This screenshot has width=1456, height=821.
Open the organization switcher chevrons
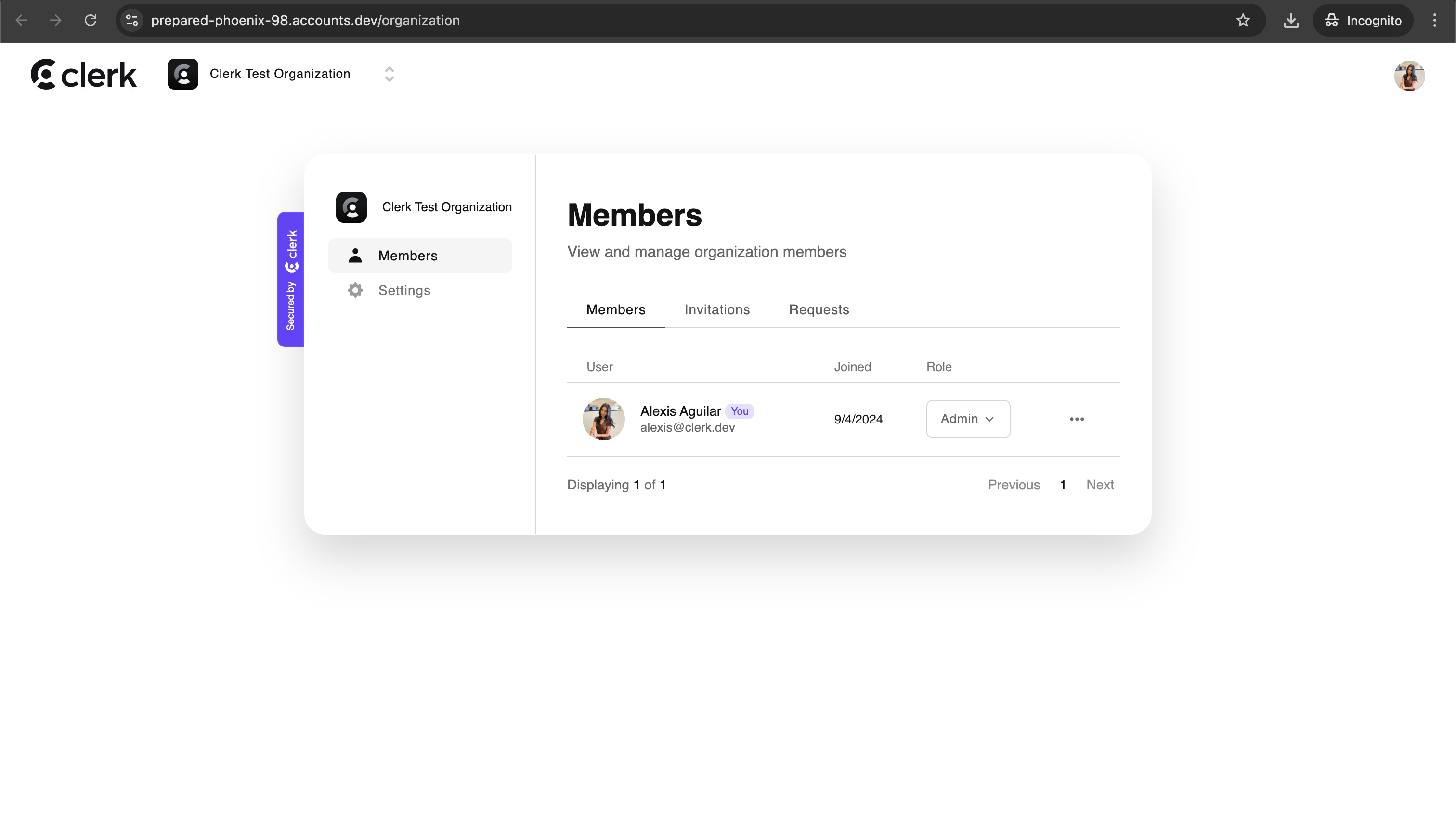point(388,74)
